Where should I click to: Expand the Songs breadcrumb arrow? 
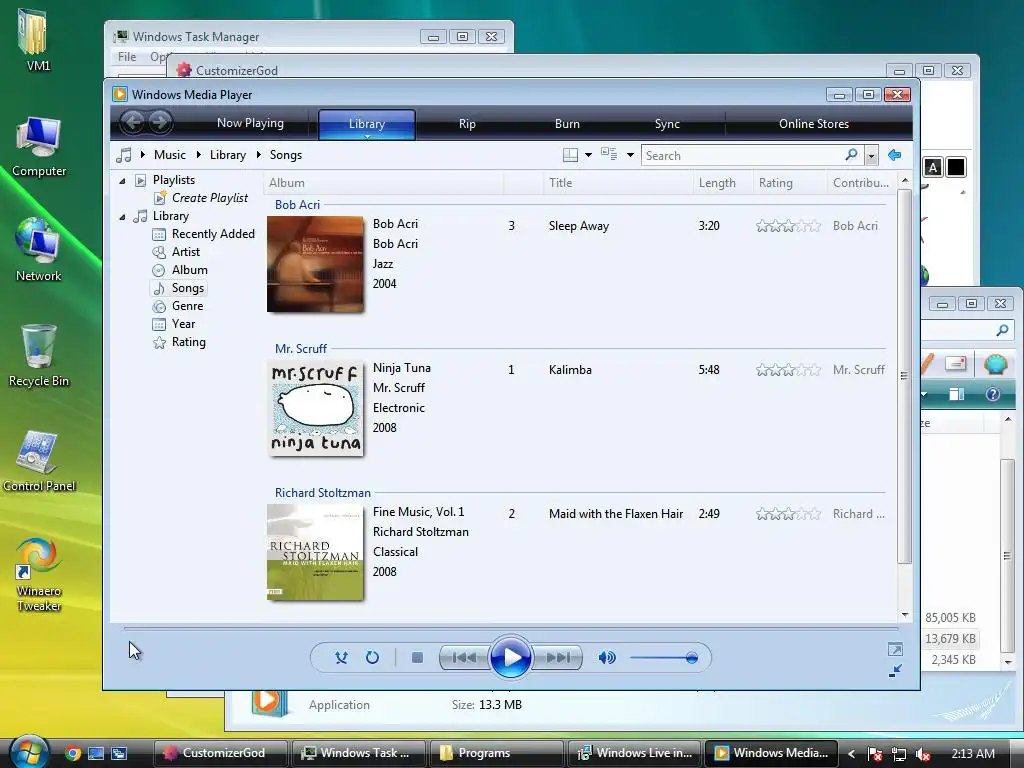coord(259,155)
